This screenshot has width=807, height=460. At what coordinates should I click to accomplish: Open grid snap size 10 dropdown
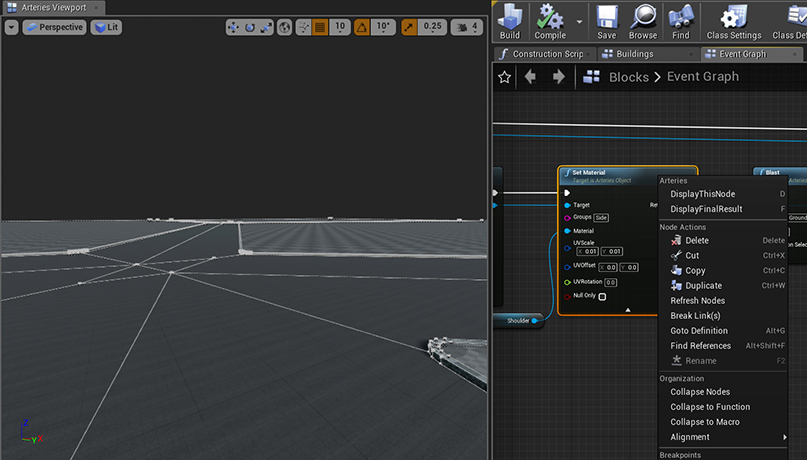click(x=340, y=27)
